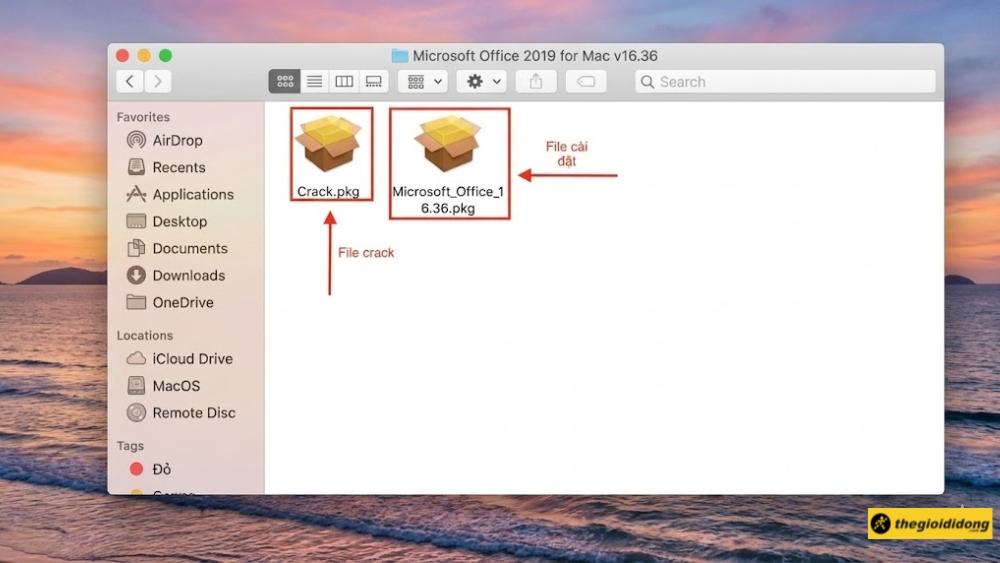Click the Share toolbar button
Image resolution: width=1000 pixels, height=563 pixels.
coord(536,82)
